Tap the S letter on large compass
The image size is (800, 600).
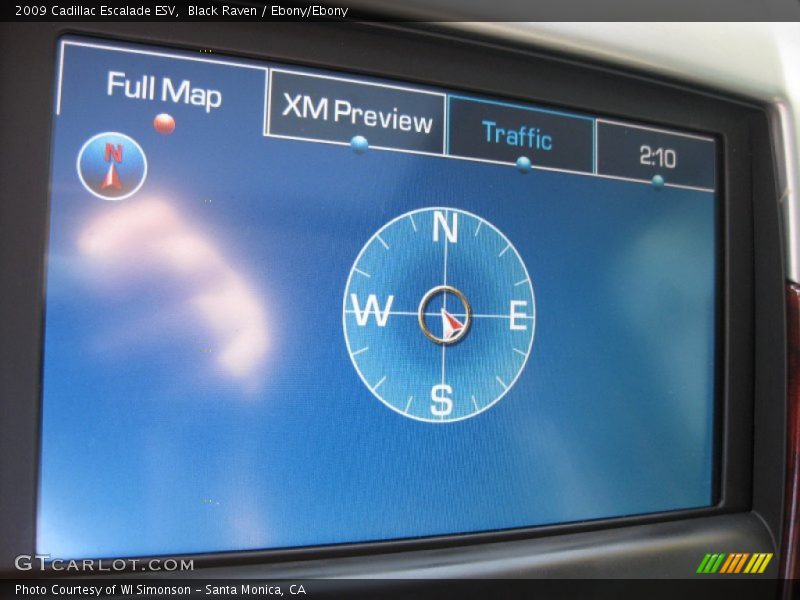pos(441,401)
